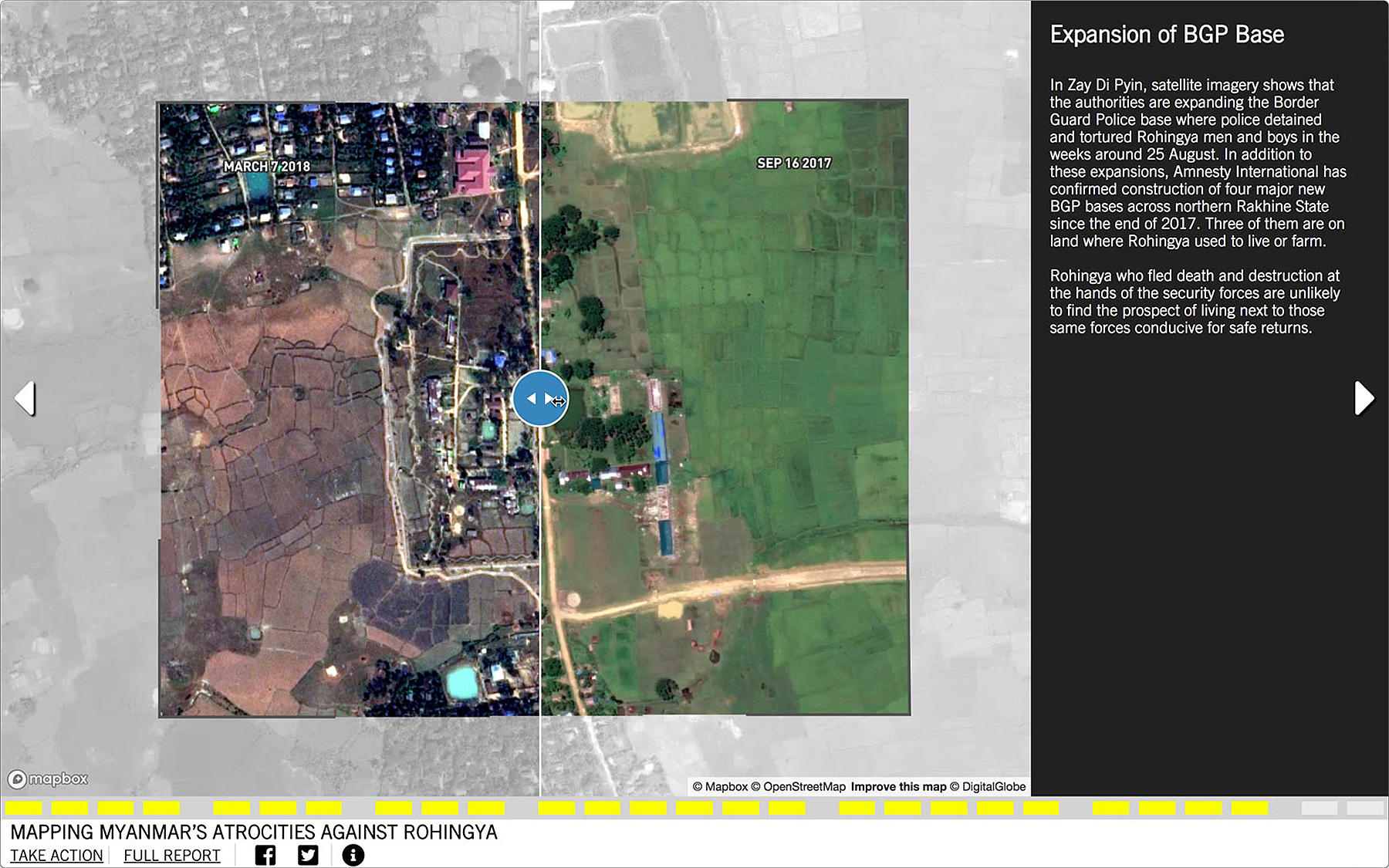The width and height of the screenshot is (1389, 868).
Task: Open the TAKE ACTION link
Action: tap(56, 856)
